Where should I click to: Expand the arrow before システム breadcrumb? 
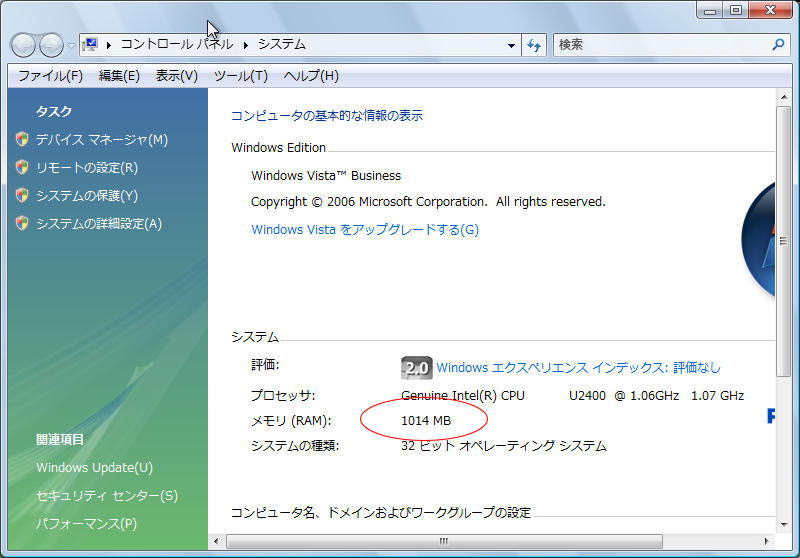coord(246,45)
